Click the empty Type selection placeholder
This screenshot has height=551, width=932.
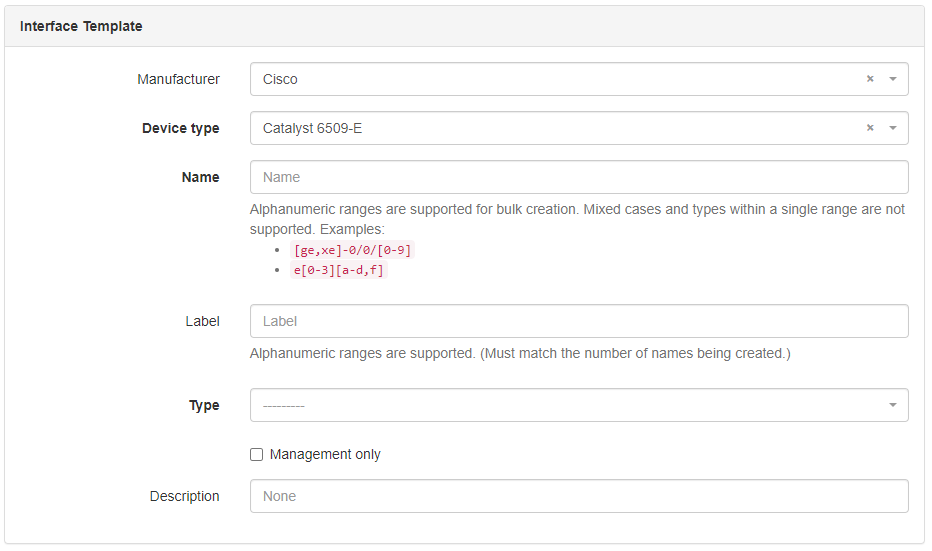click(284, 405)
